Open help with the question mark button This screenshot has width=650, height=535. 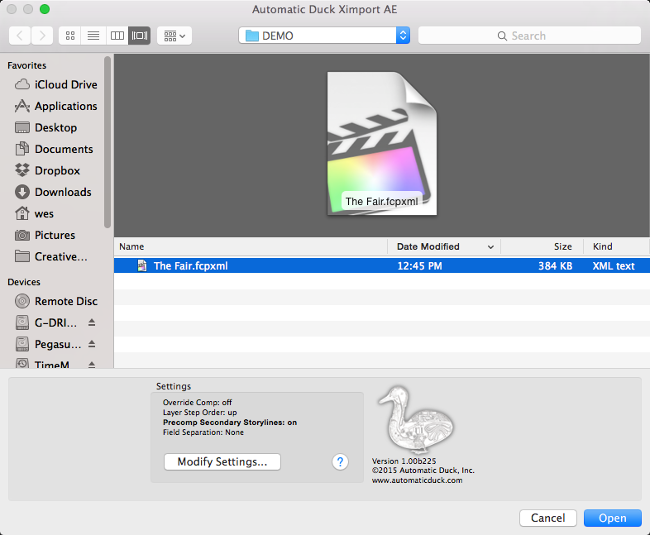(340, 462)
